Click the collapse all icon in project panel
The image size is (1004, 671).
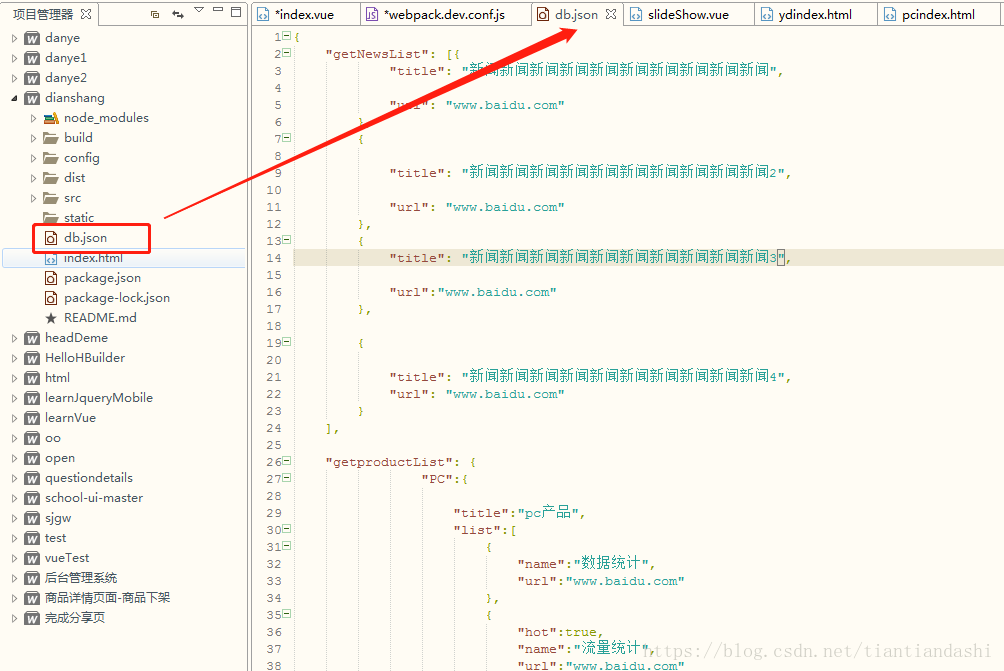coord(155,14)
